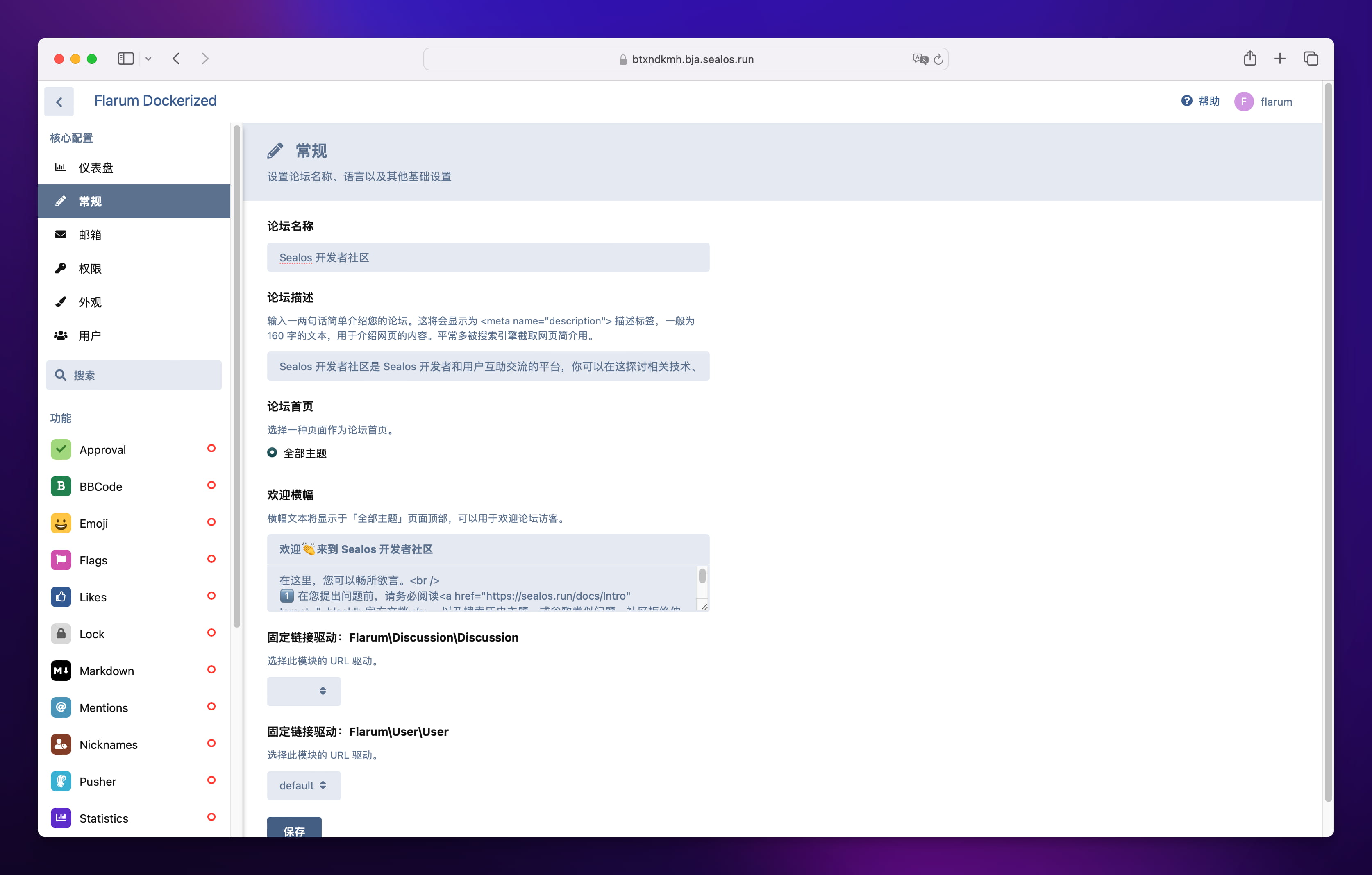Reload the page with refresh icon
Viewport: 1372px width, 875px height.
[938, 59]
